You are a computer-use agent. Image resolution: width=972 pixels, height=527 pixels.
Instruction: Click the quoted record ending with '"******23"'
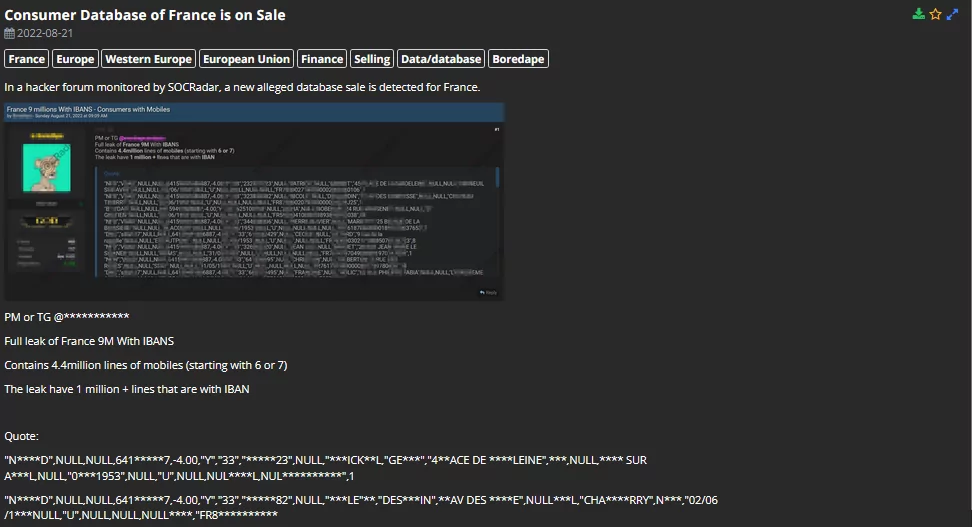(325, 468)
